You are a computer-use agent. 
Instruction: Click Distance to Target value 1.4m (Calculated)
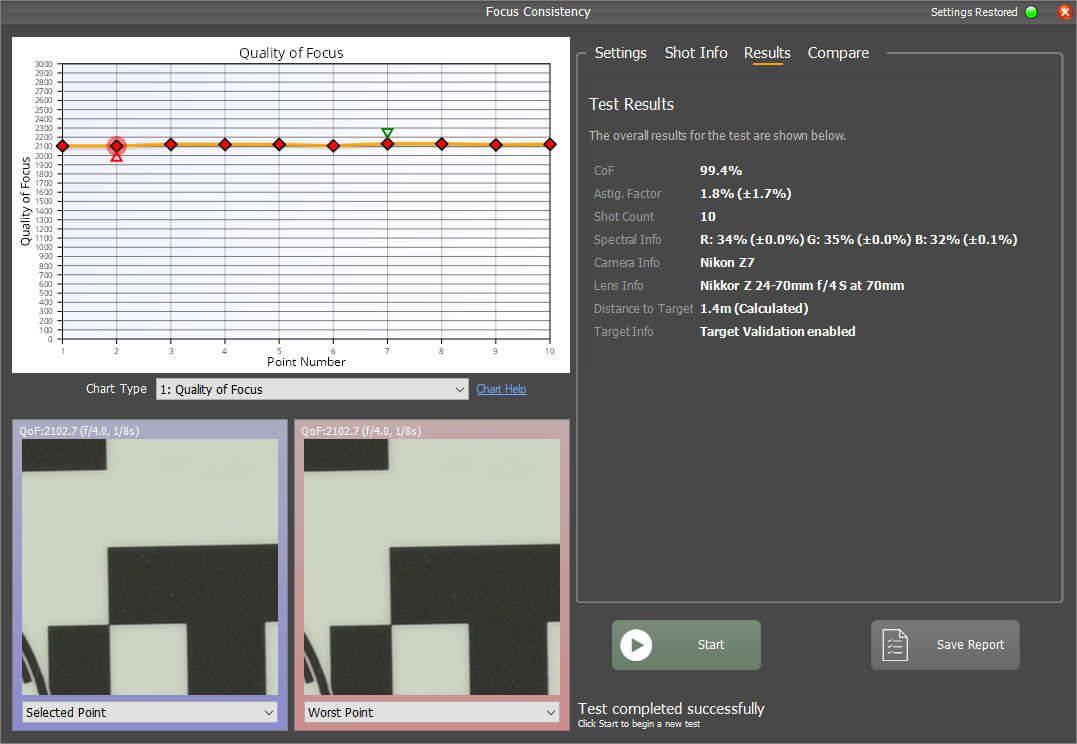pos(753,308)
